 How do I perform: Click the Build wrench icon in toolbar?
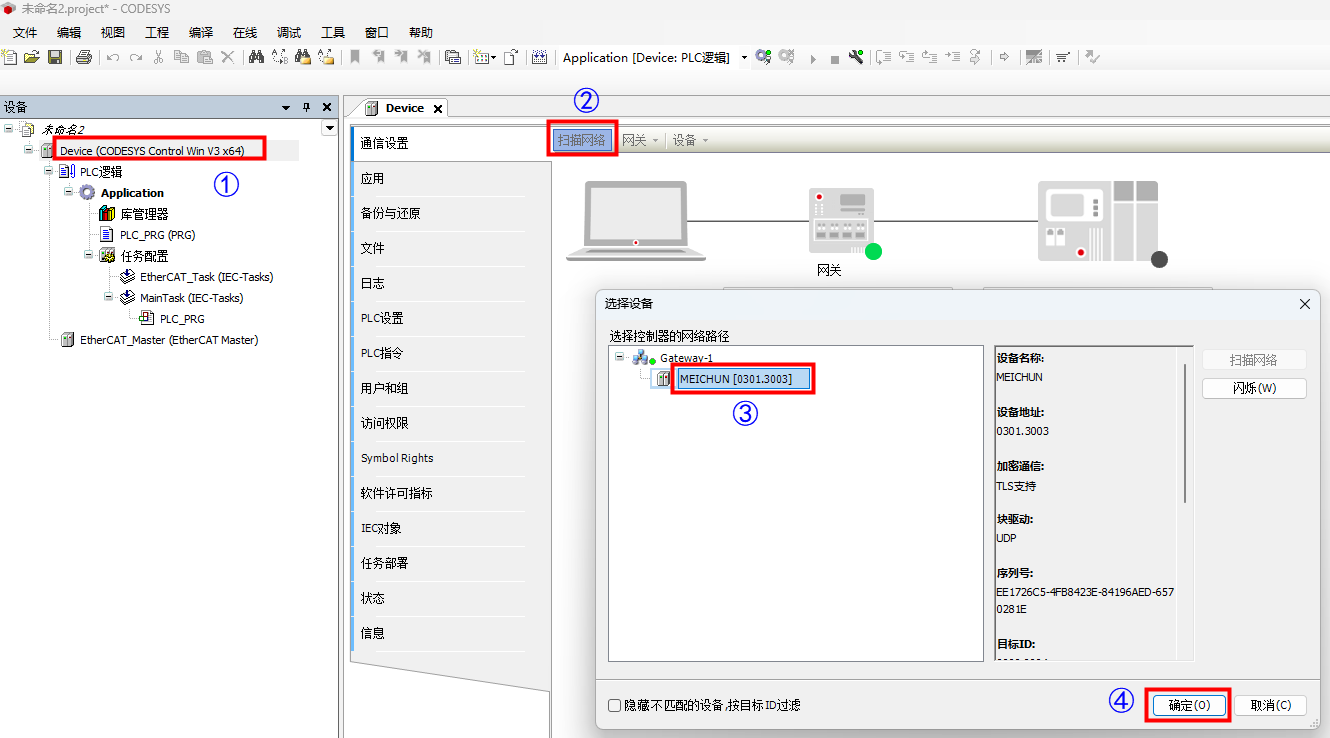[x=856, y=57]
